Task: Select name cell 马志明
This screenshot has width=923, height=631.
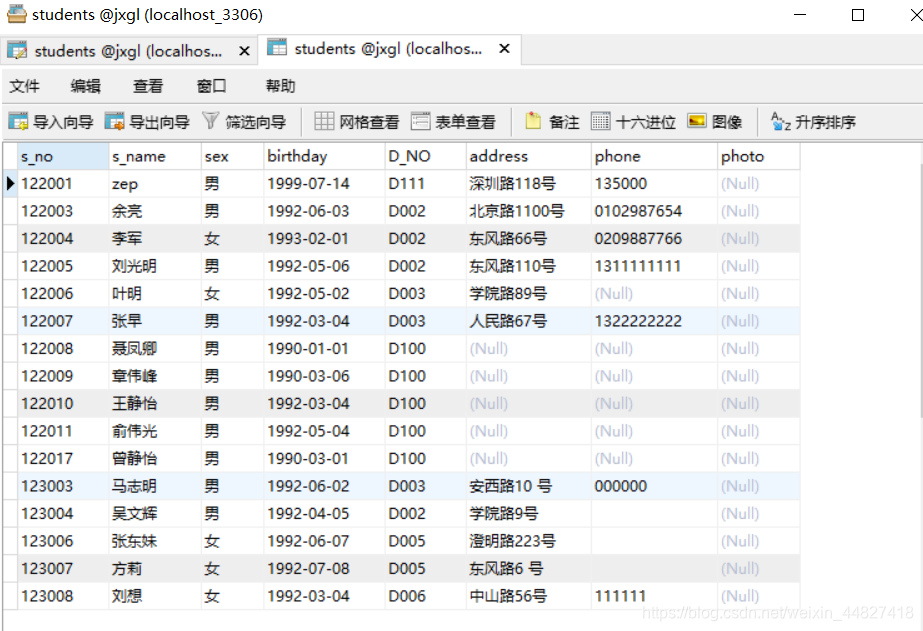Action: 155,486
